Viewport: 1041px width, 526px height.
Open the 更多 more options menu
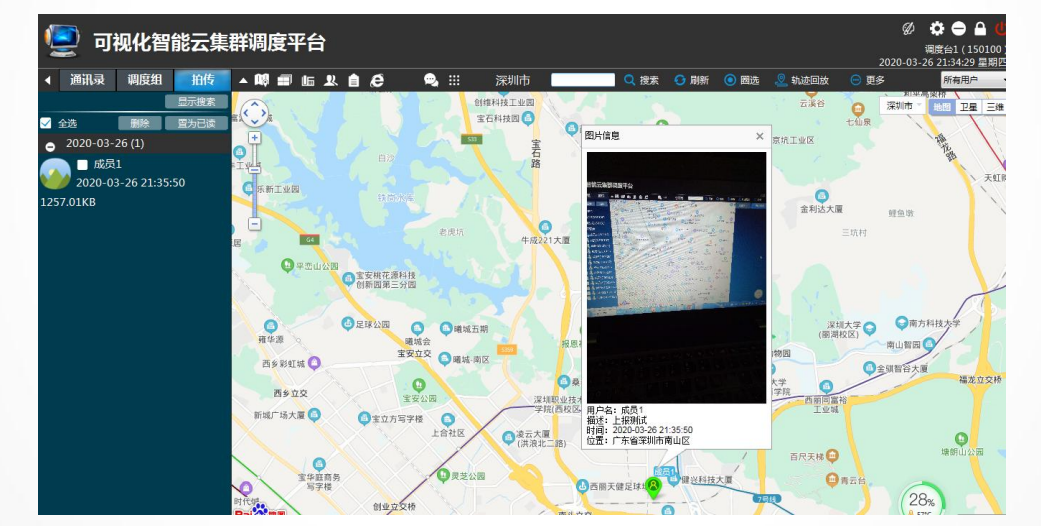867,80
